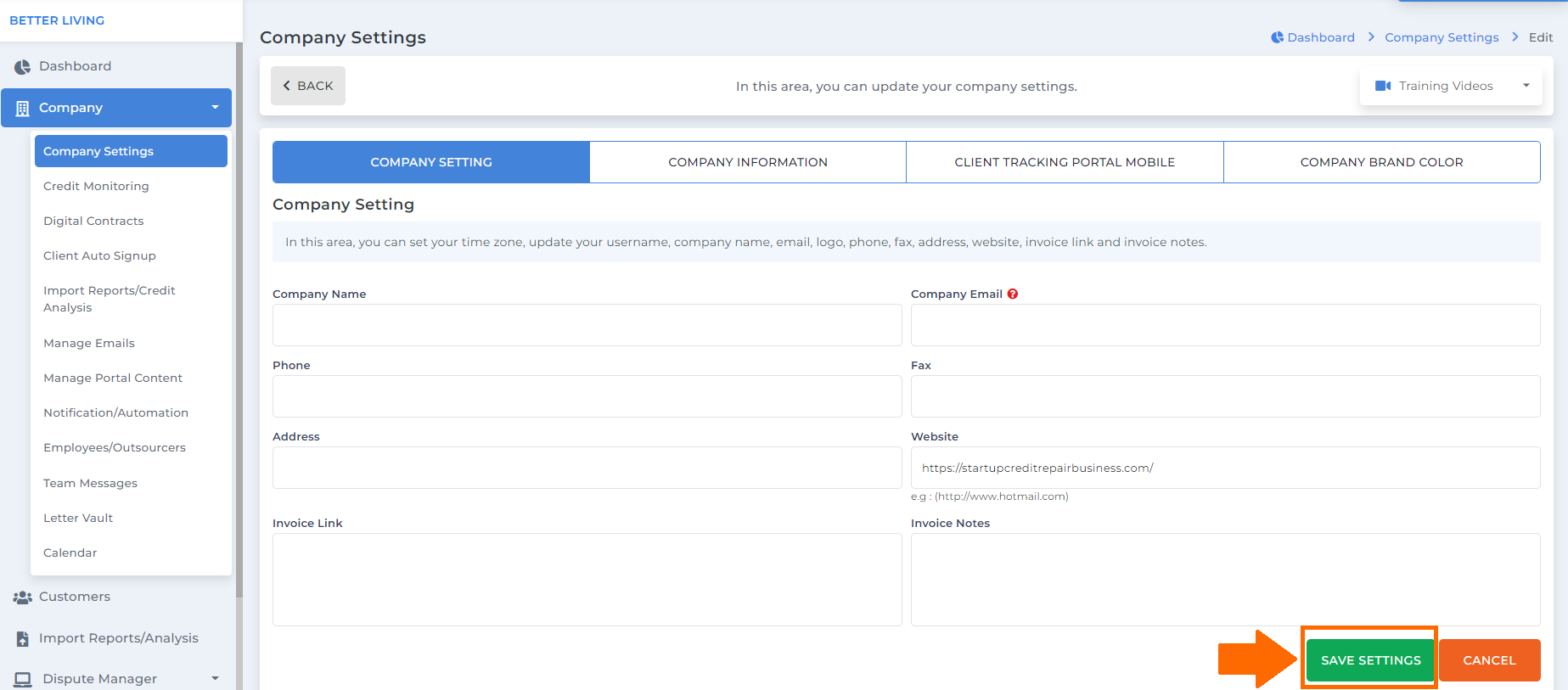This screenshot has height=690, width=1568.
Task: Click the Company Name input field
Action: point(587,325)
